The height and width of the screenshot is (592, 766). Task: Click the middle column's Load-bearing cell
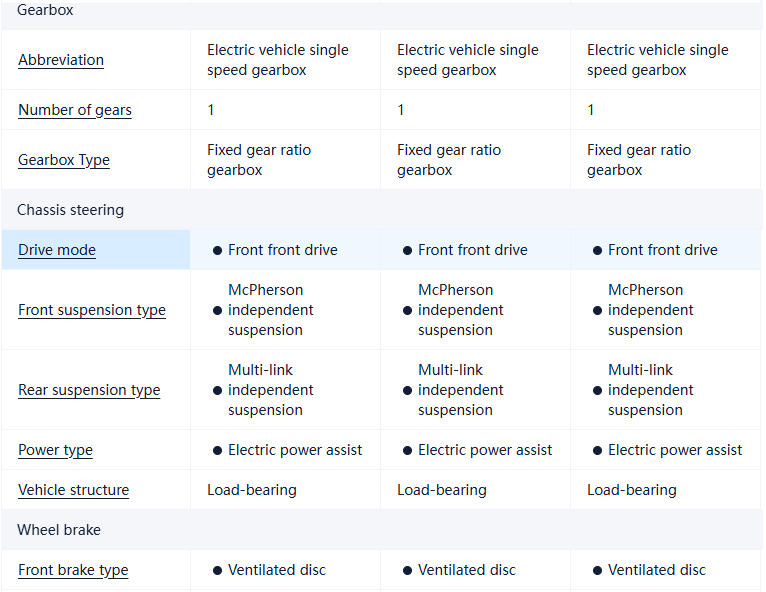(x=442, y=490)
